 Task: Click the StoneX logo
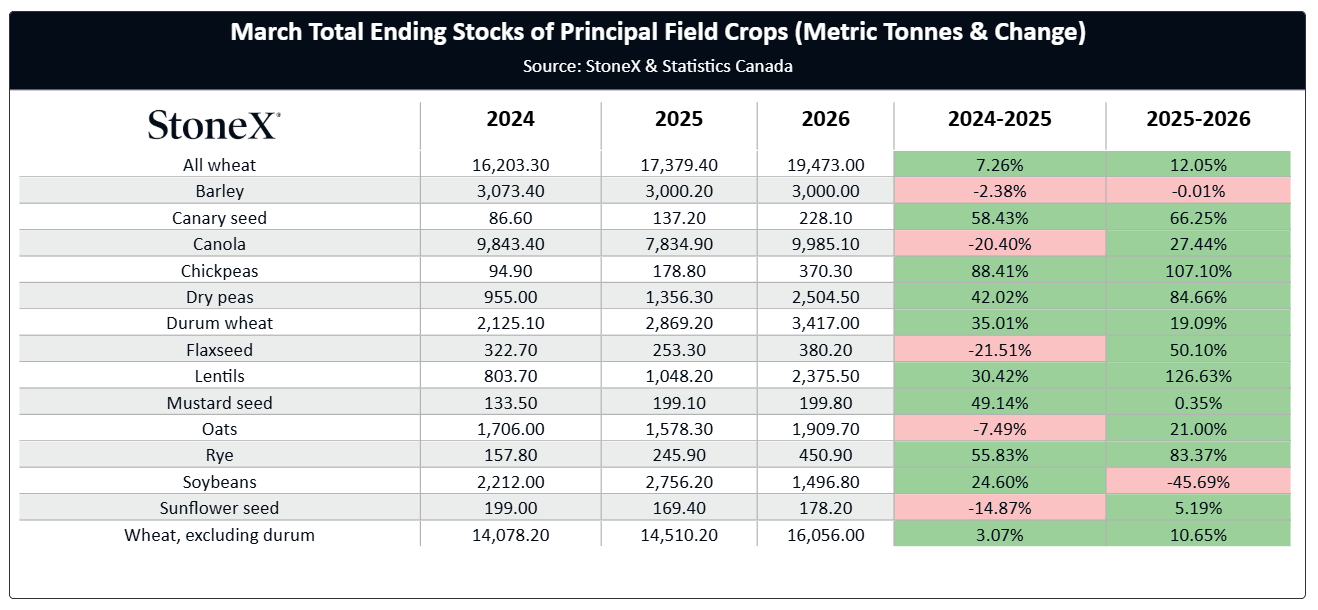[214, 124]
